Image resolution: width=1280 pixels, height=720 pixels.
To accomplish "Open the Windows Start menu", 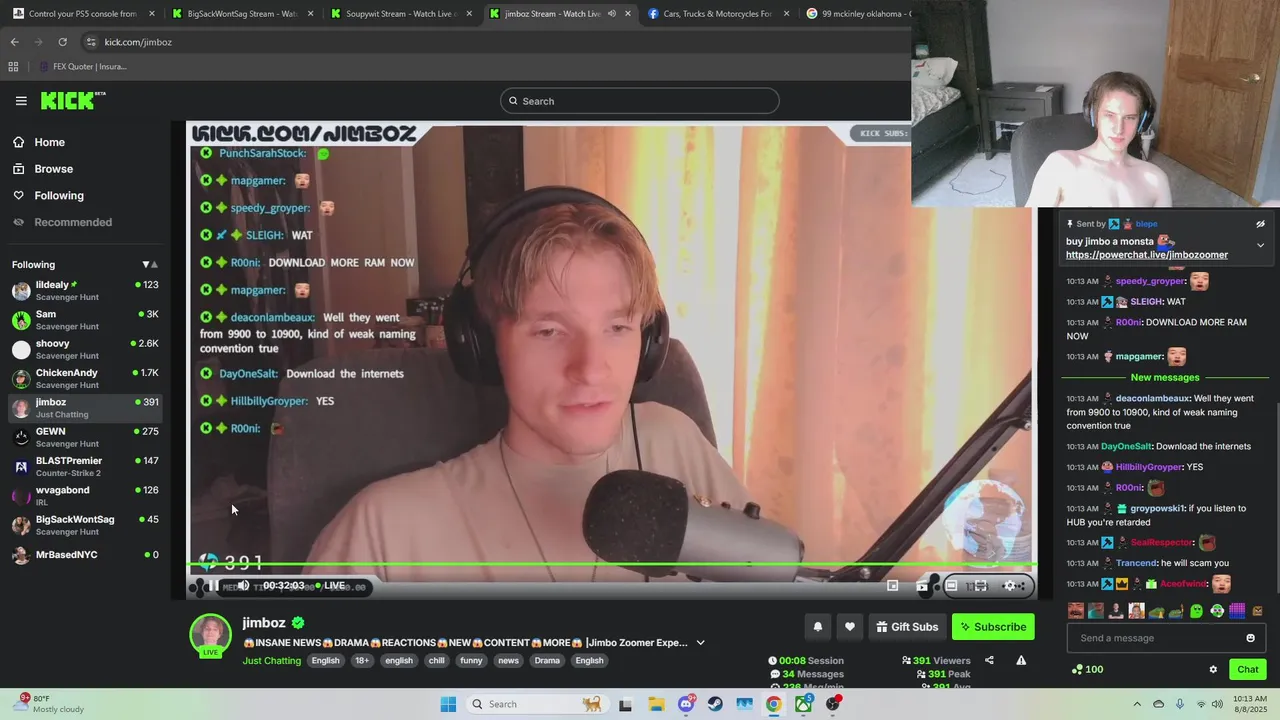I will 448,704.
